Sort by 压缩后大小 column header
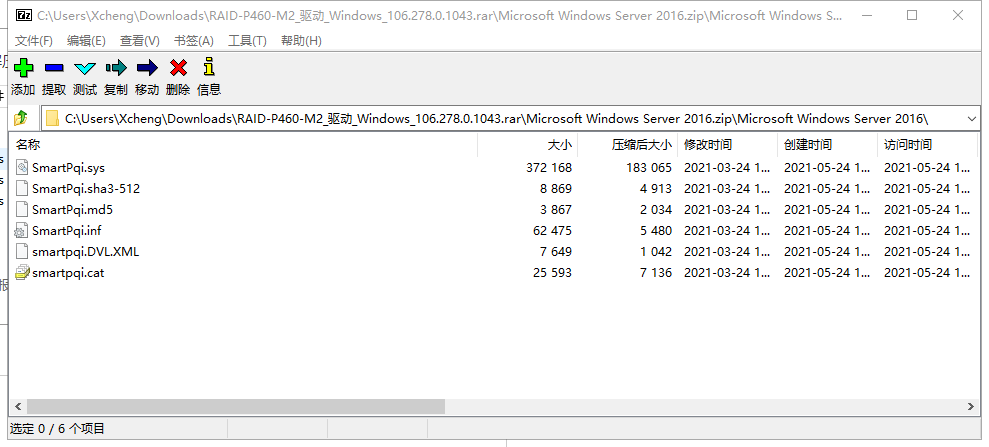This screenshot has width=989, height=447. coord(628,144)
